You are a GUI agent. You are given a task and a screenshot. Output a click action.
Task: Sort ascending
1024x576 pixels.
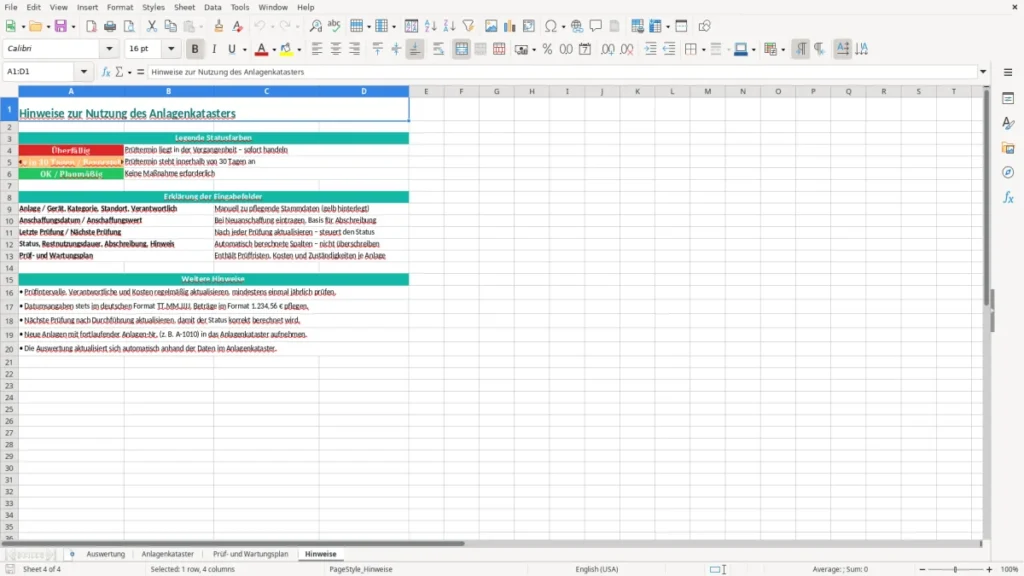430,26
